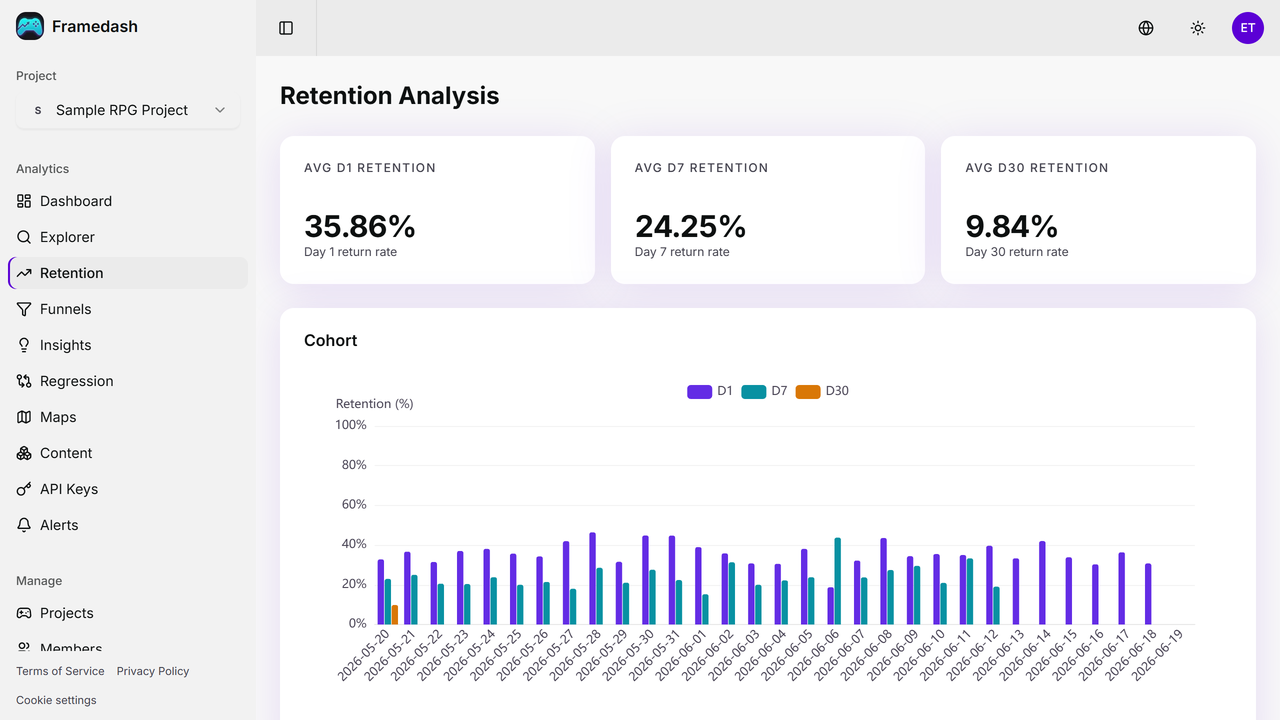The height and width of the screenshot is (720, 1280).
Task: Open Regression analysis page
Action: 128,381
